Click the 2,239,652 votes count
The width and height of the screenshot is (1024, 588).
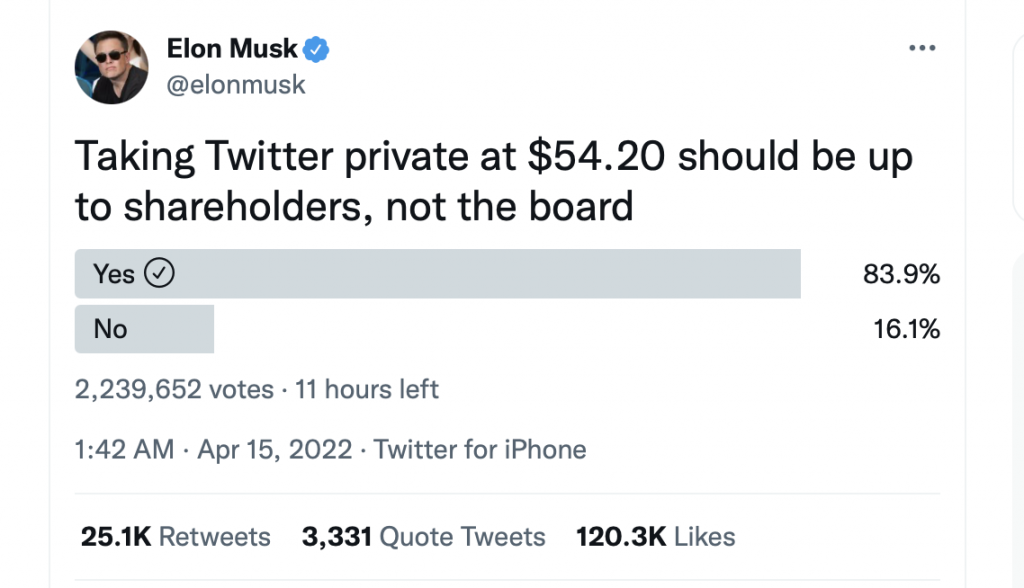point(174,389)
